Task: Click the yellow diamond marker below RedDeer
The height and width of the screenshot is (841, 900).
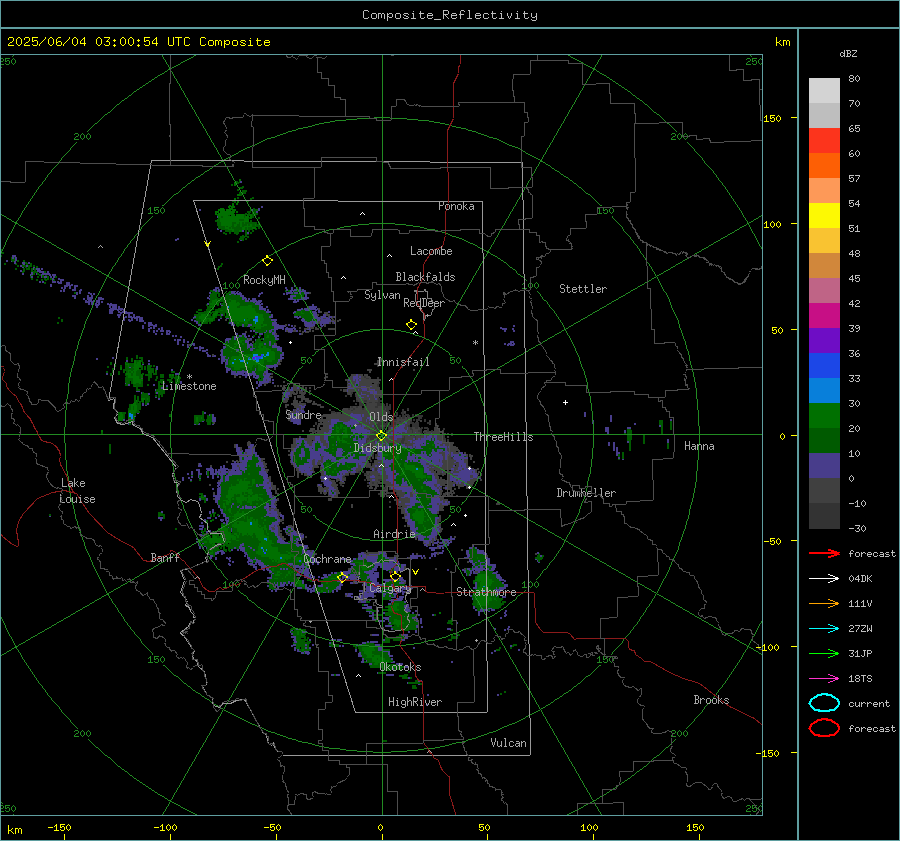Action: [412, 325]
